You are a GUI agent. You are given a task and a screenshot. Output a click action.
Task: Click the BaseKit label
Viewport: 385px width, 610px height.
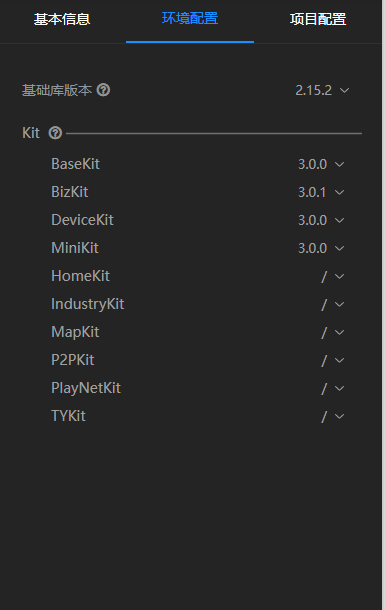point(75,164)
